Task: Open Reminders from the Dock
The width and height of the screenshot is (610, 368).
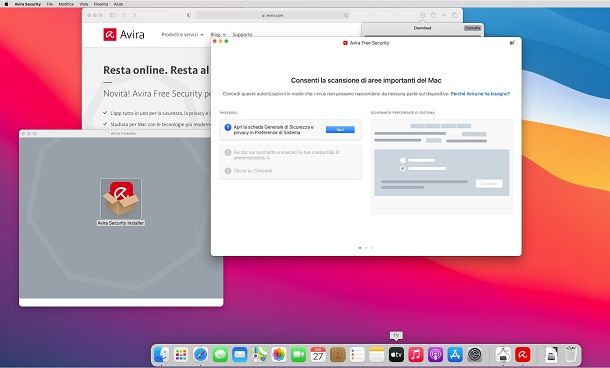Action: tap(357, 354)
